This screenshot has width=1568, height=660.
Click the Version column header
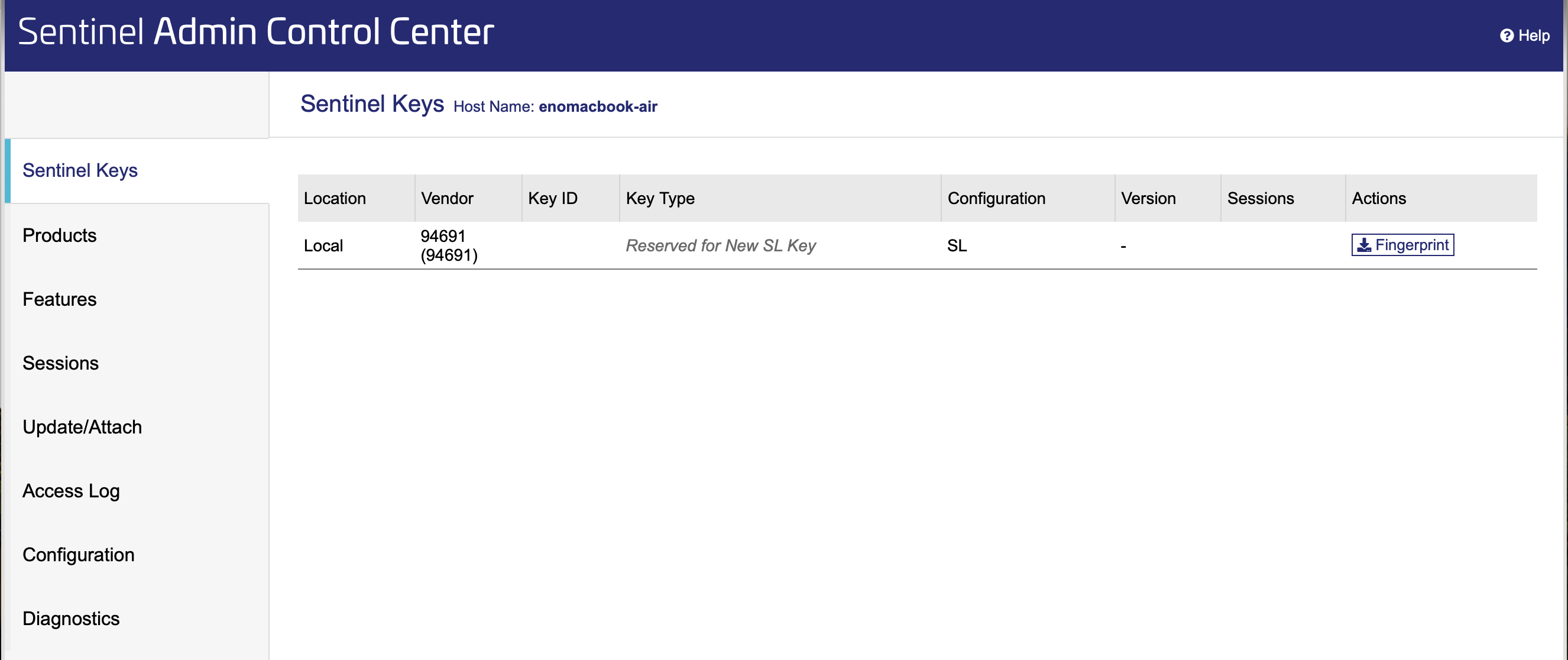coord(1168,199)
